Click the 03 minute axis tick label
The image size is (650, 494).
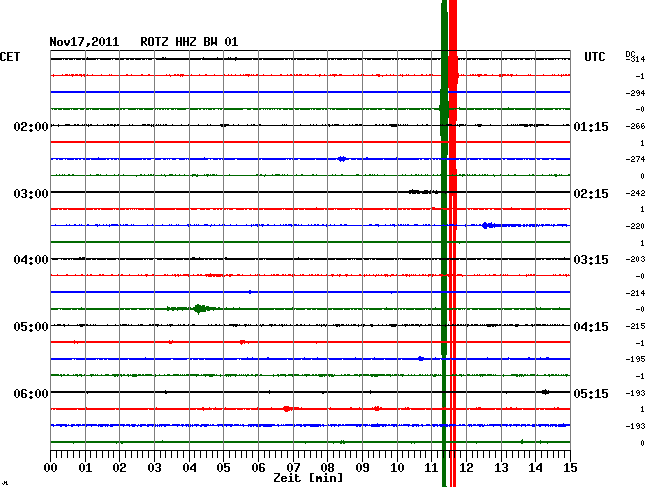tap(154, 468)
